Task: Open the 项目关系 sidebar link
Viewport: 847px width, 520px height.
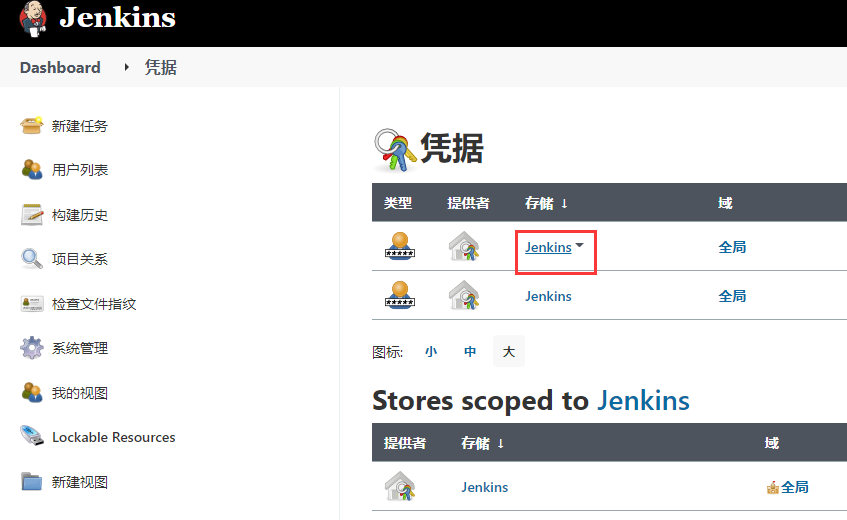Action: pos(80,259)
